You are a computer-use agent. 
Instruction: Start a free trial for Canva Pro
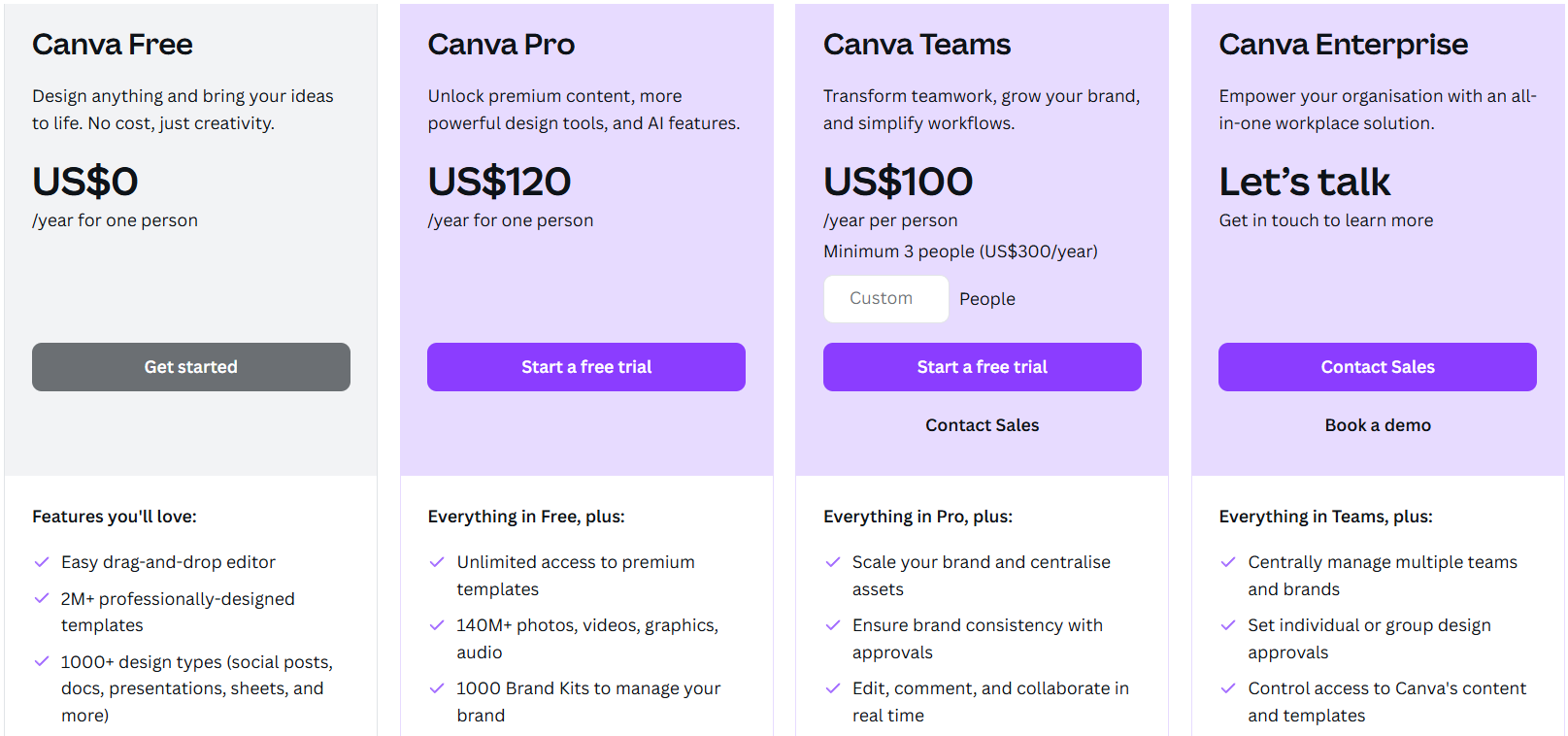586,367
